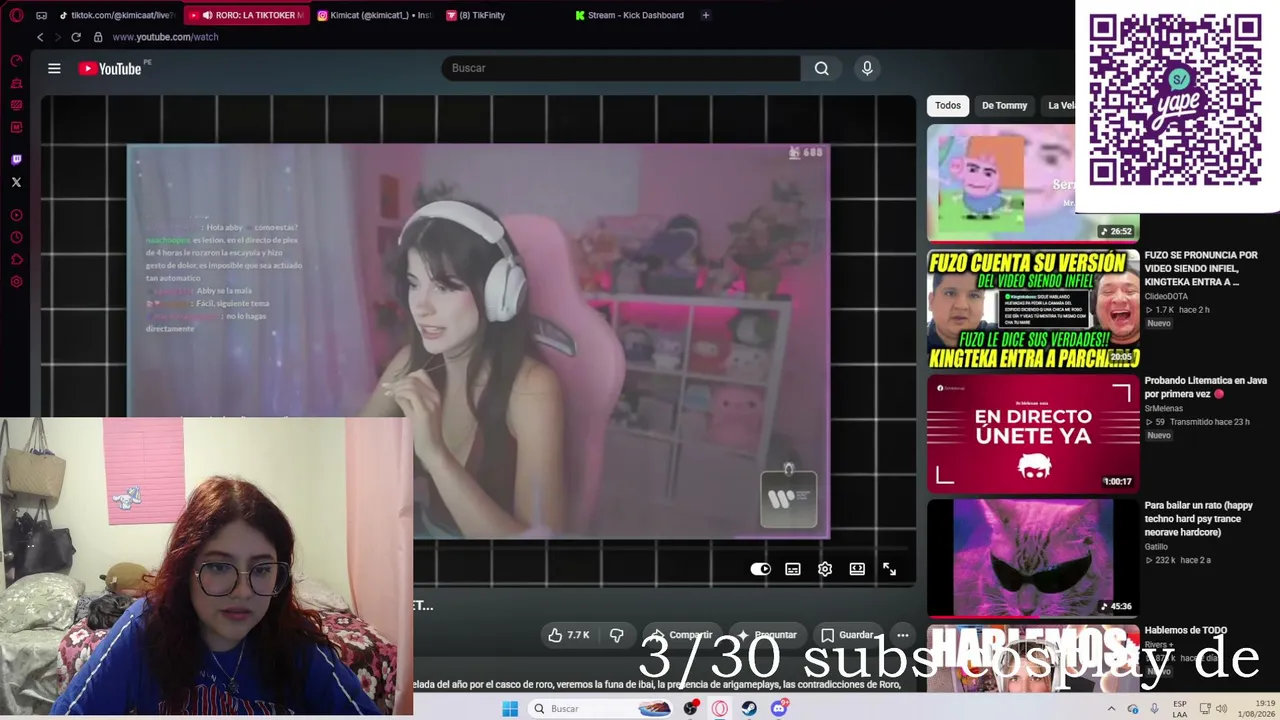Open Steam from the taskbar
The image size is (1280, 720).
749,709
